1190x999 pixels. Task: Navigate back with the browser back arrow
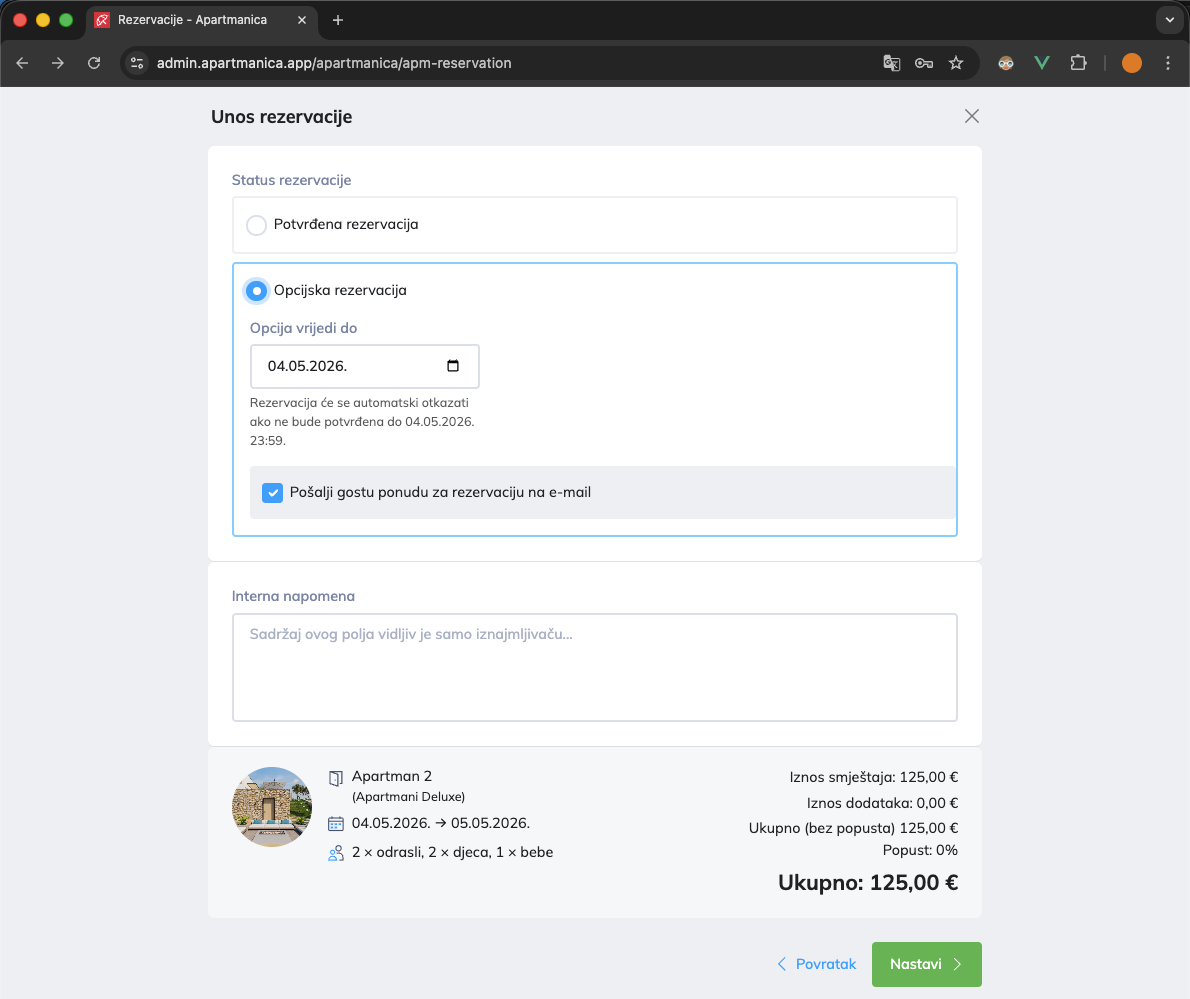(x=22, y=63)
